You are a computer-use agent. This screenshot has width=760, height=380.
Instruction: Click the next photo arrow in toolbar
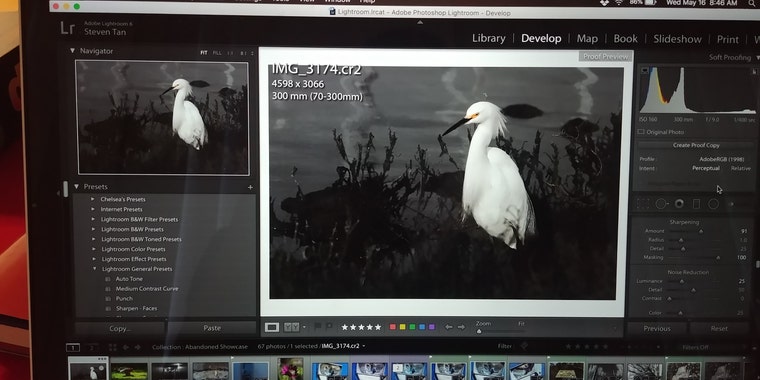pos(461,327)
